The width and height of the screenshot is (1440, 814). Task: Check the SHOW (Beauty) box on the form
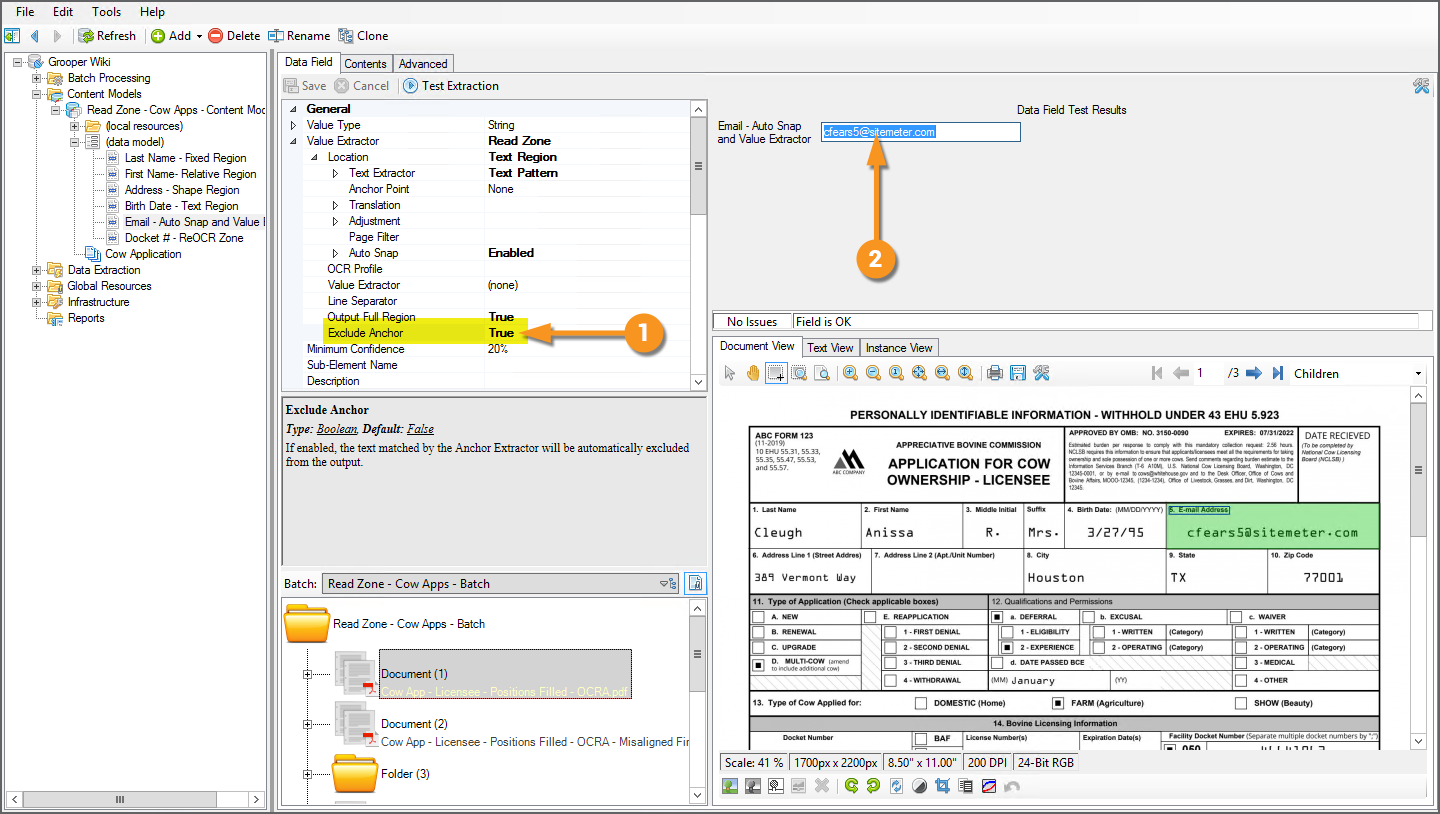pos(1240,703)
